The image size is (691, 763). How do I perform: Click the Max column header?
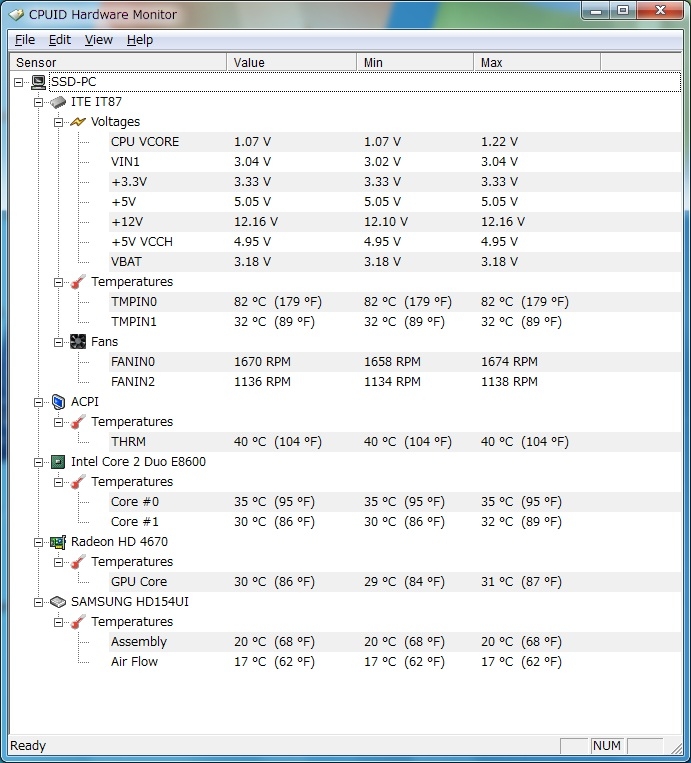pyautogui.click(x=535, y=62)
